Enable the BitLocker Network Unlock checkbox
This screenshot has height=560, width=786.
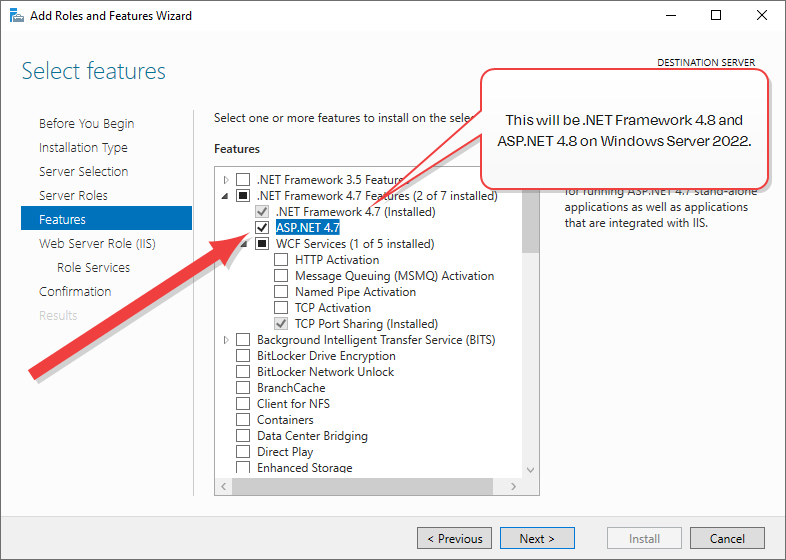pos(243,372)
